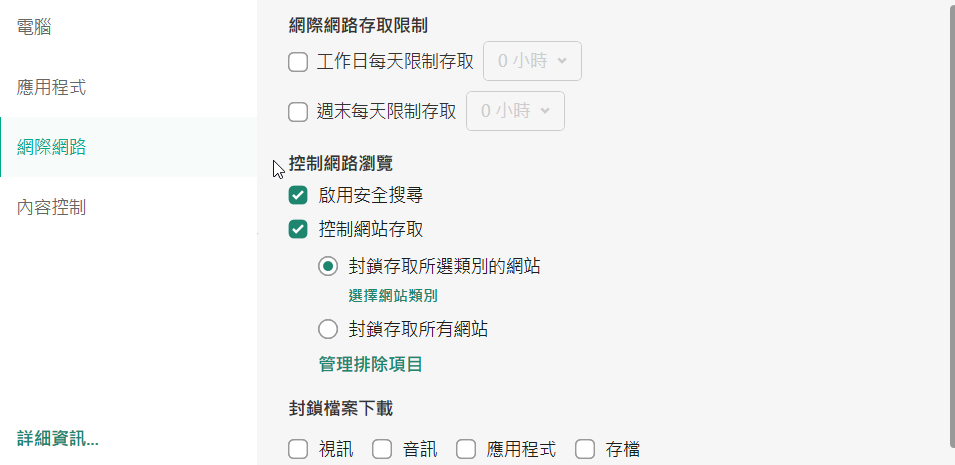Click the vertical scrollbar on the right
This screenshot has height=465, width=955.
tap(950, 220)
